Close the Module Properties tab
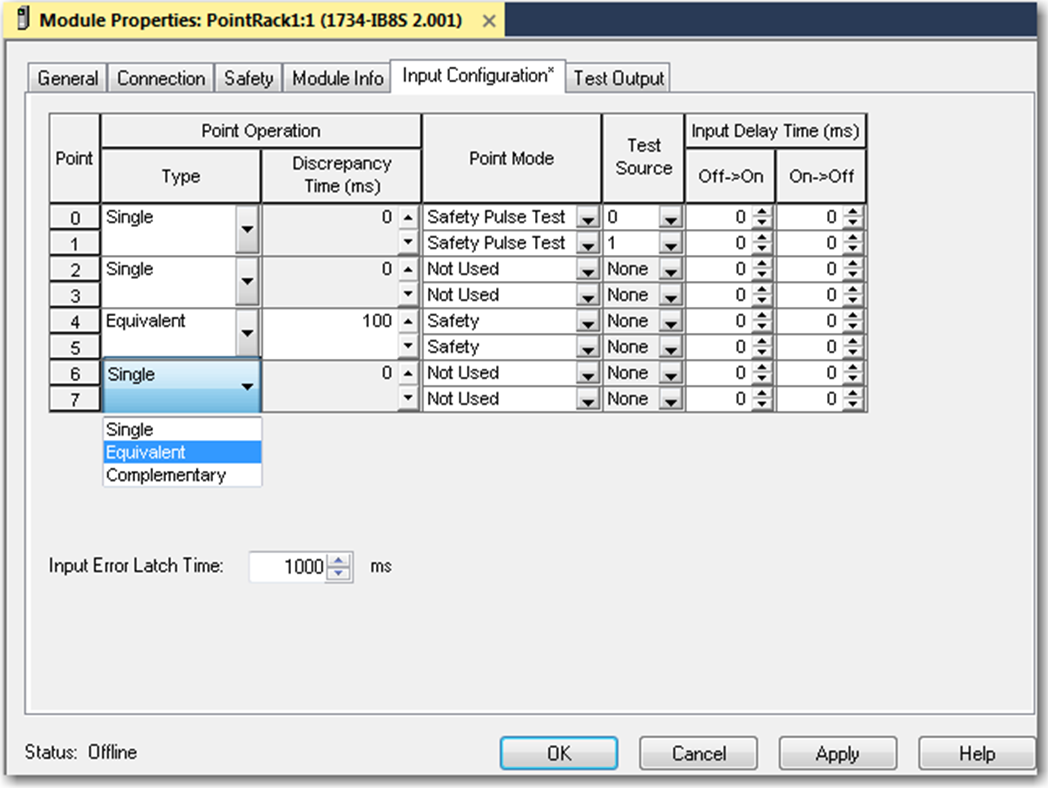 [489, 20]
